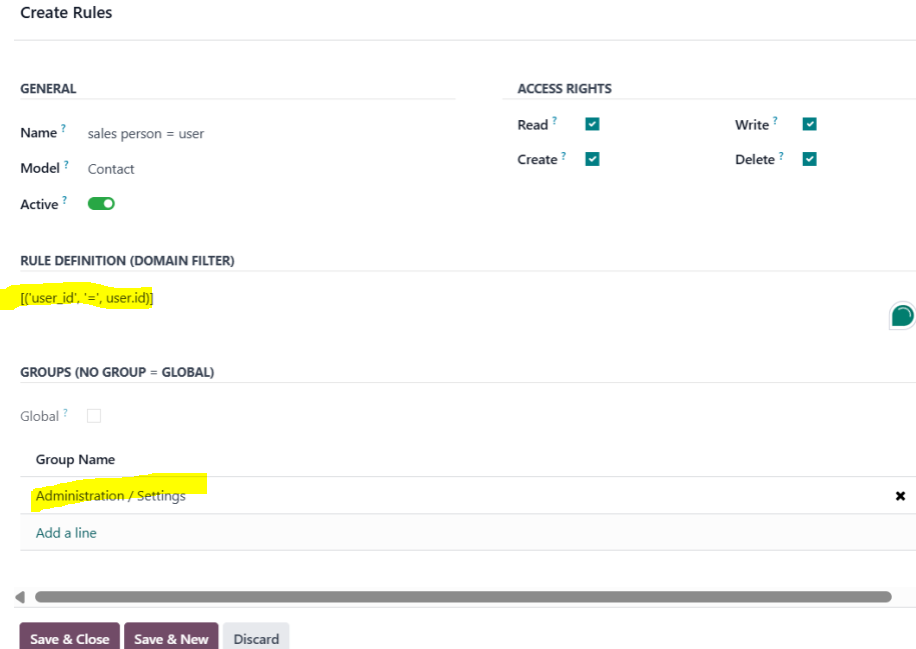Remove Administration / Settings group row

coord(900,496)
